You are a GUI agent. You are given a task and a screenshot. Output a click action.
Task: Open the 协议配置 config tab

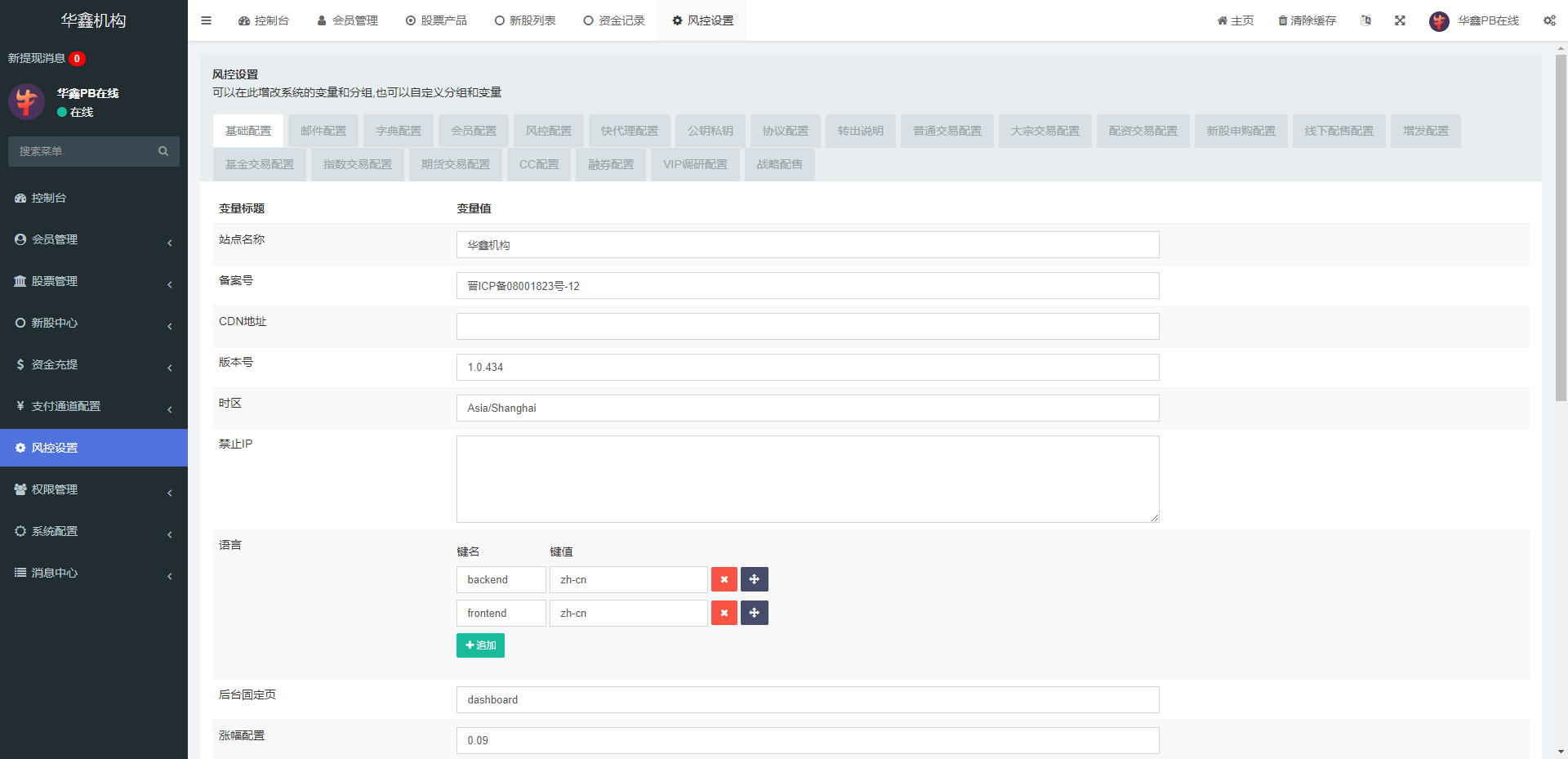(786, 131)
